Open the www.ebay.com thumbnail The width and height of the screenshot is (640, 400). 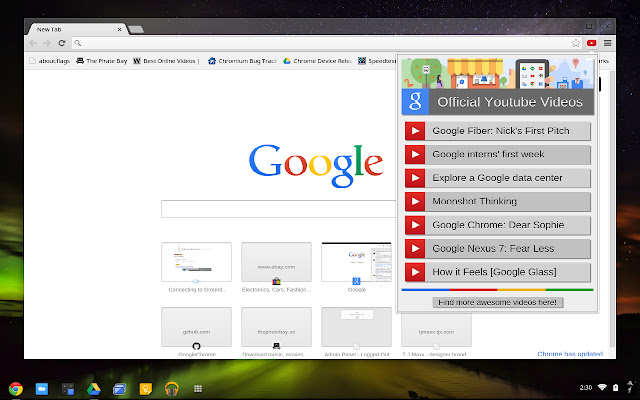[x=276, y=262]
